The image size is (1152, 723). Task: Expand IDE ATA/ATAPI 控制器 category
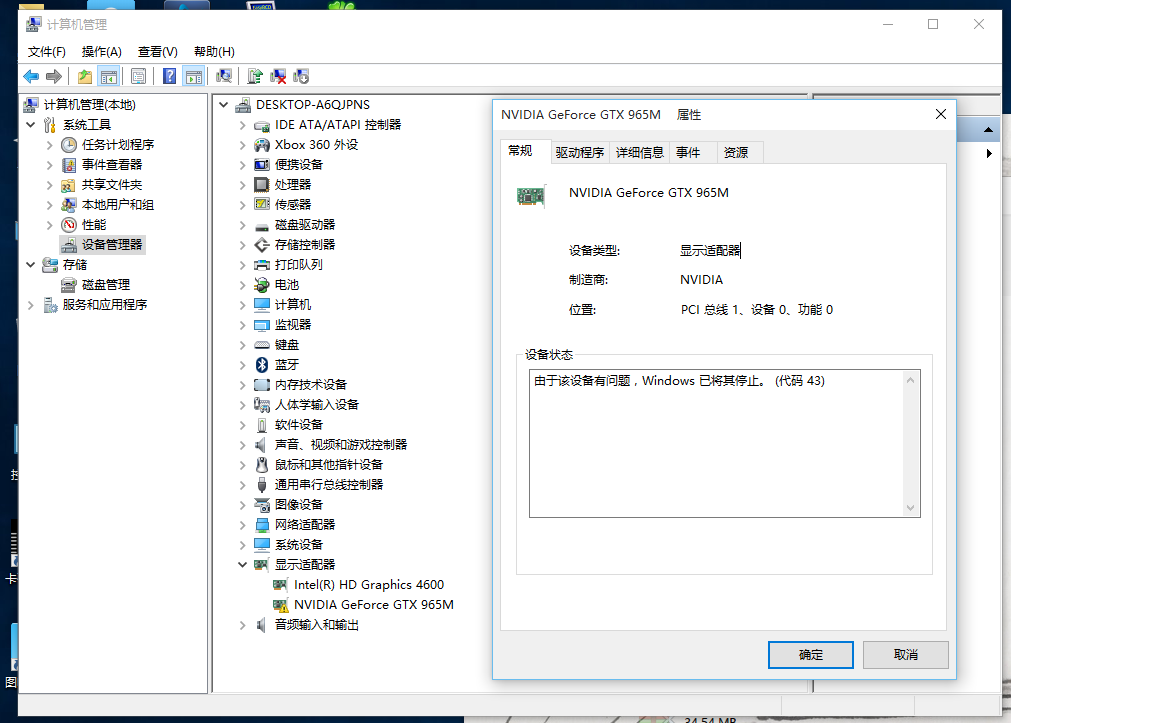click(x=242, y=125)
